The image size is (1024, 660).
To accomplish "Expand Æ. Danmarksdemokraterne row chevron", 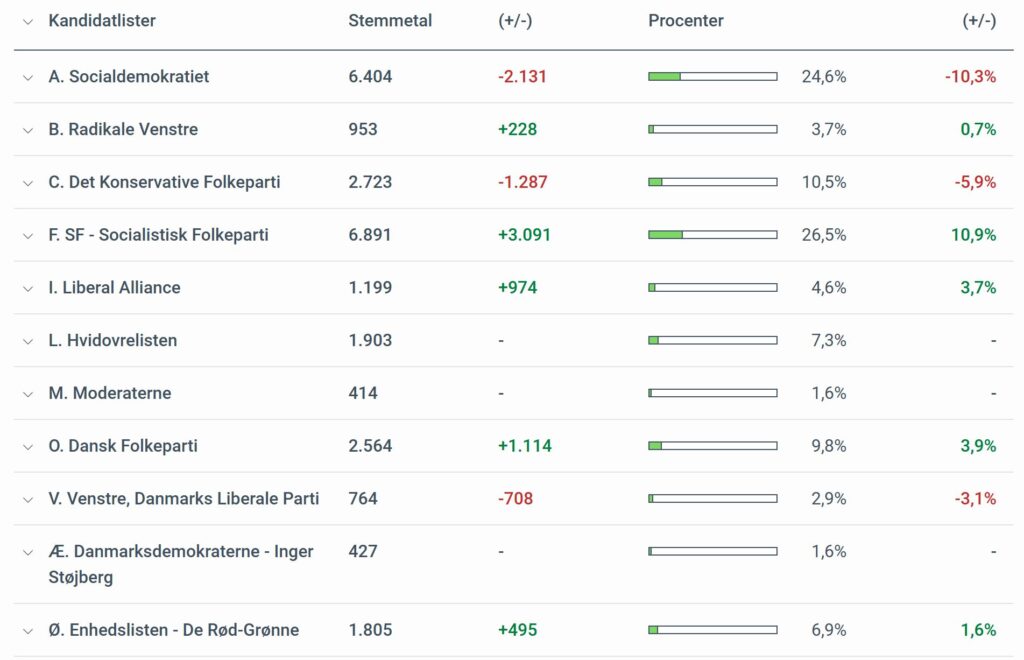I will [x=28, y=552].
